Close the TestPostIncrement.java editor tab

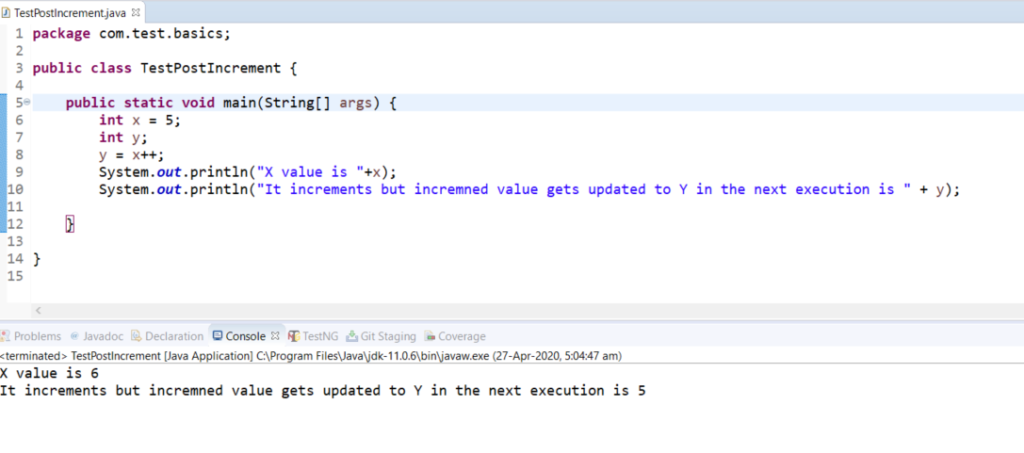pyautogui.click(x=137, y=12)
